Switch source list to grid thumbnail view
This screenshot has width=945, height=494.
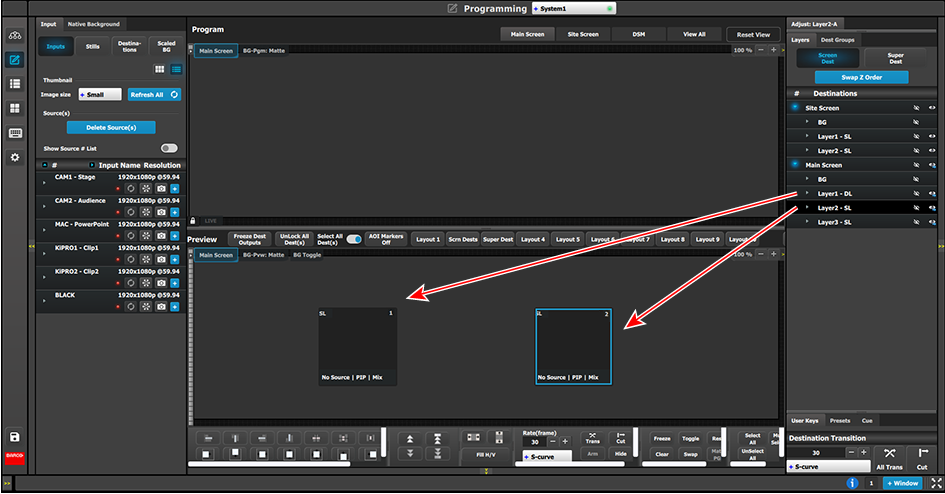click(x=160, y=69)
